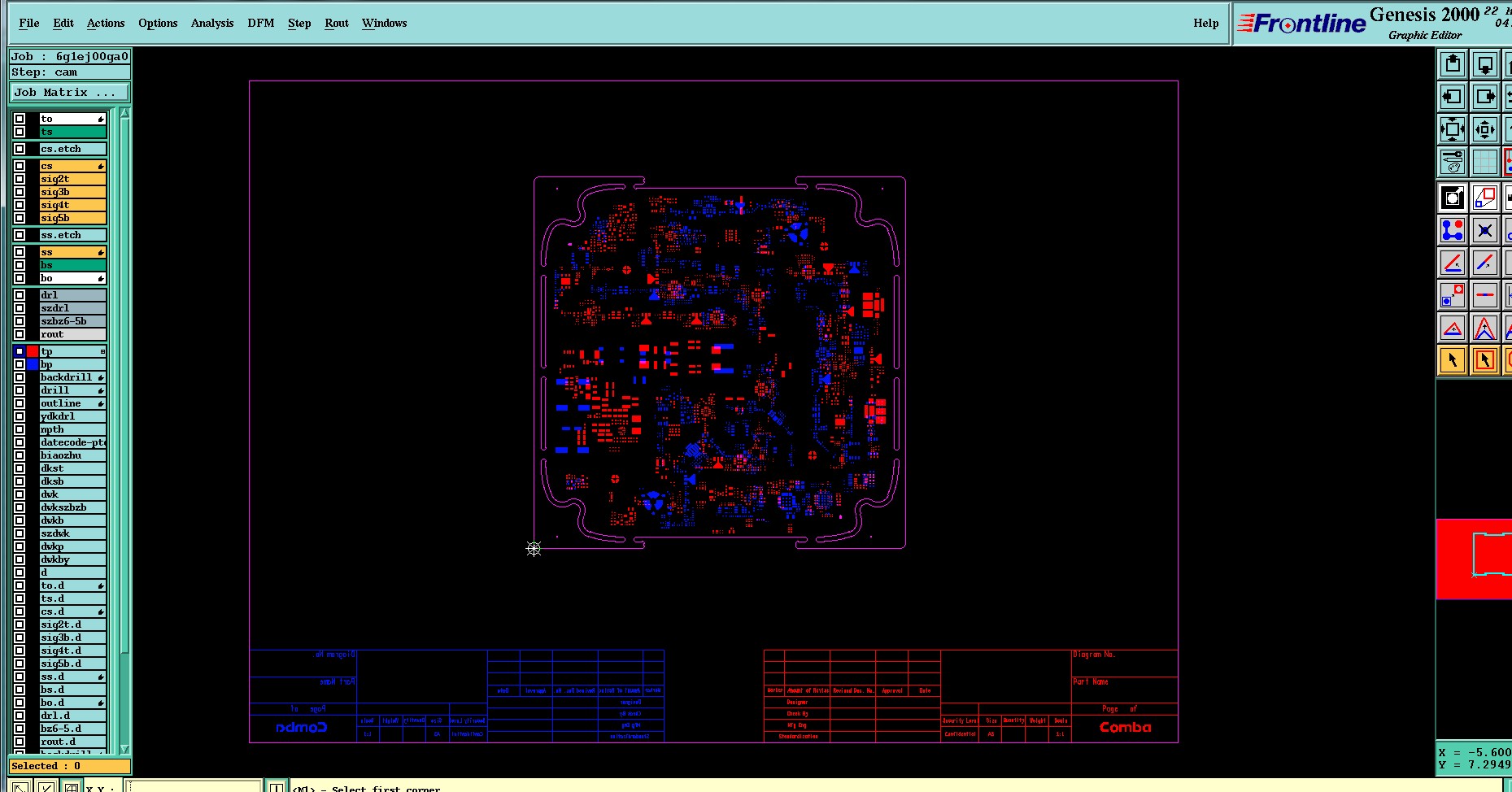Choose the arrow pointer select tool
This screenshot has height=792, width=1512.
[x=1453, y=359]
